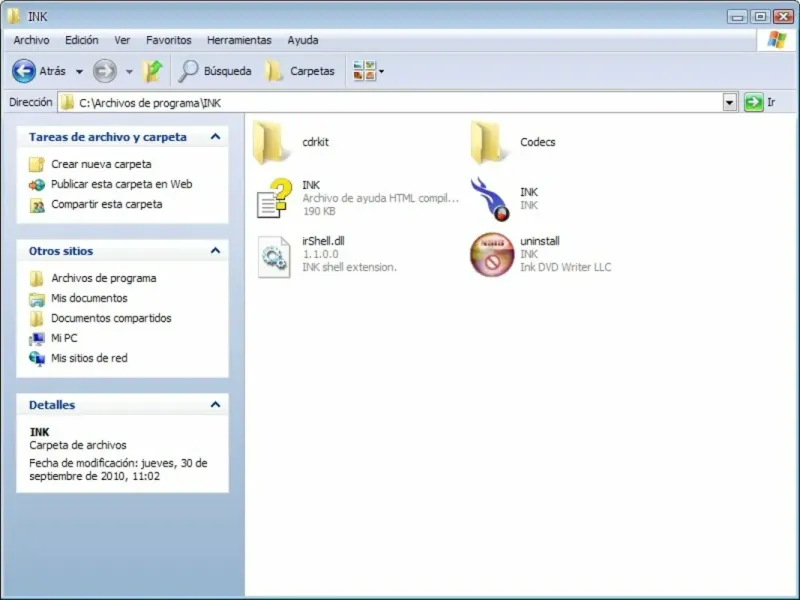
Task: Open the Archivo menu
Action: point(31,40)
